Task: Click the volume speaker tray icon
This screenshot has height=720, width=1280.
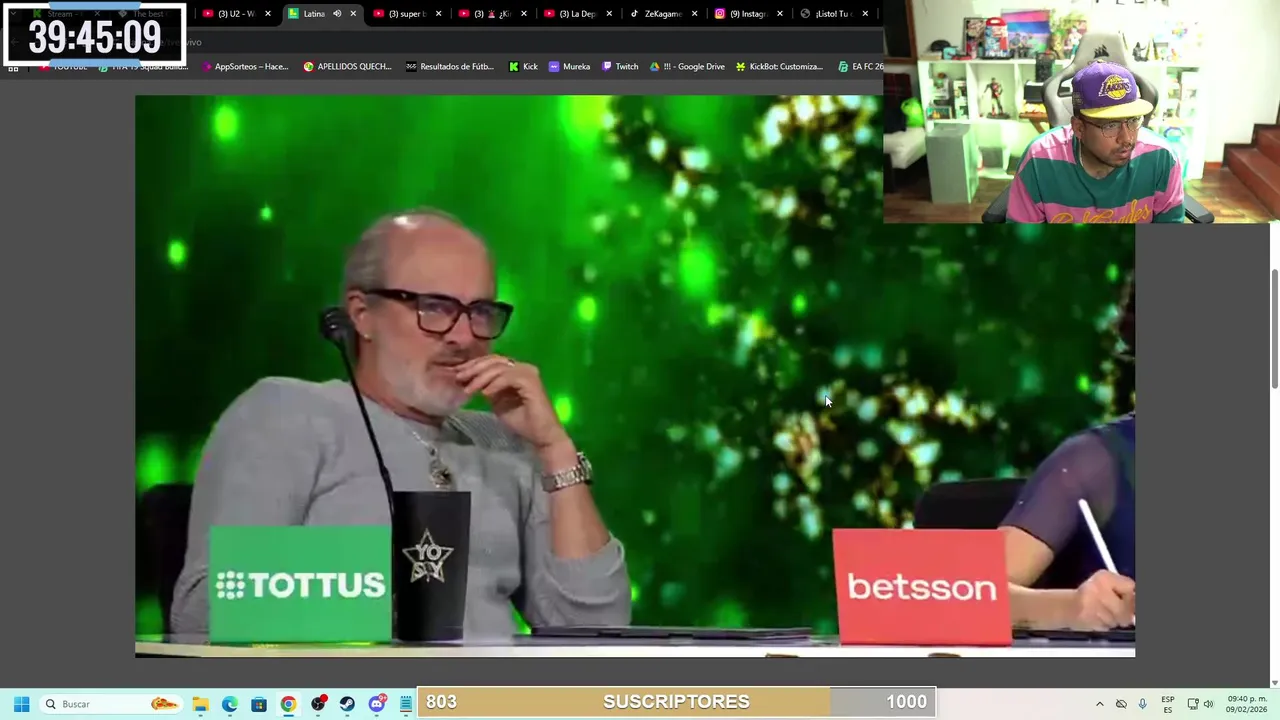Action: [1208, 704]
